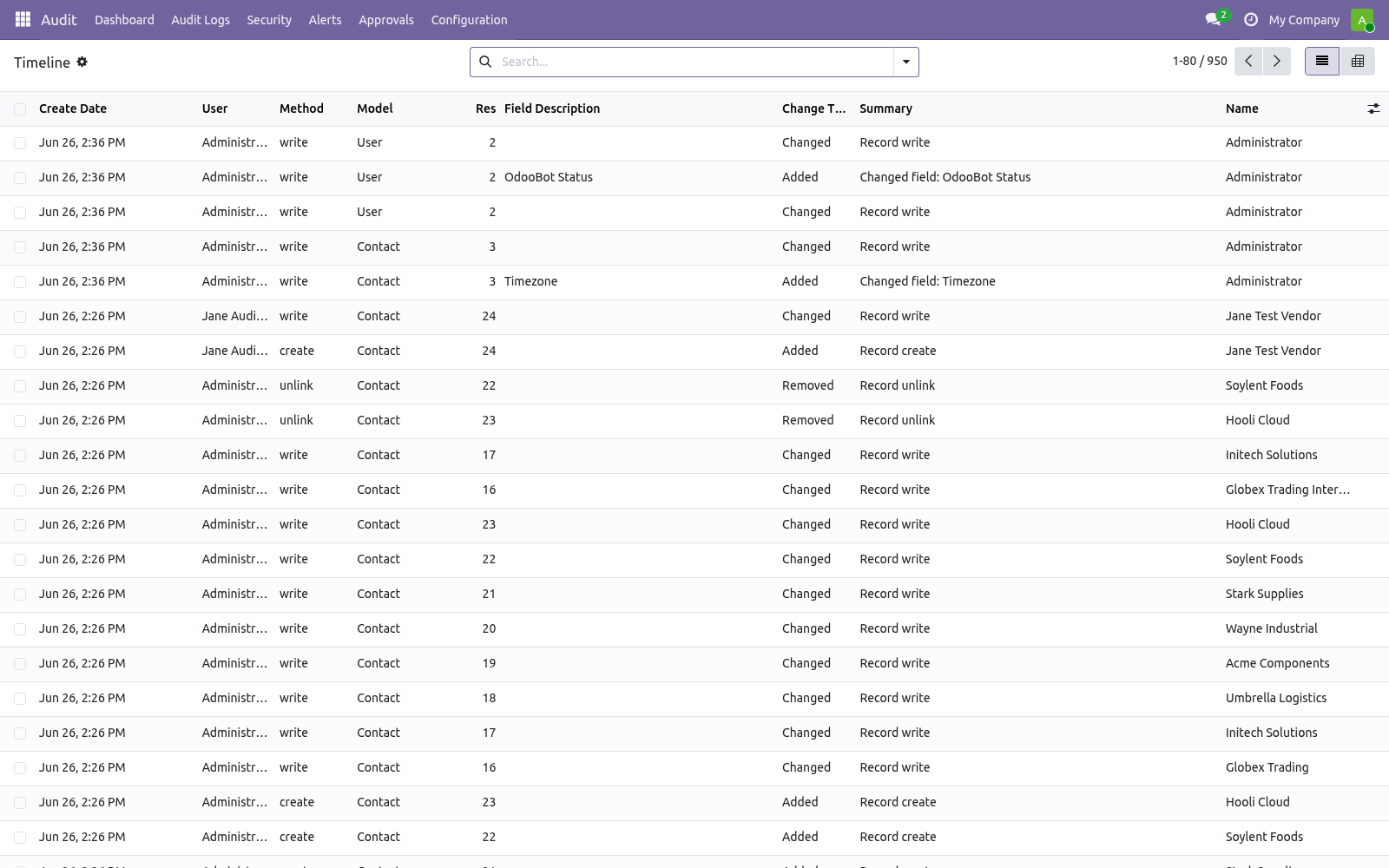Check the Soylent Foods unlink row
The width and height of the screenshot is (1389, 868).
[x=20, y=385]
